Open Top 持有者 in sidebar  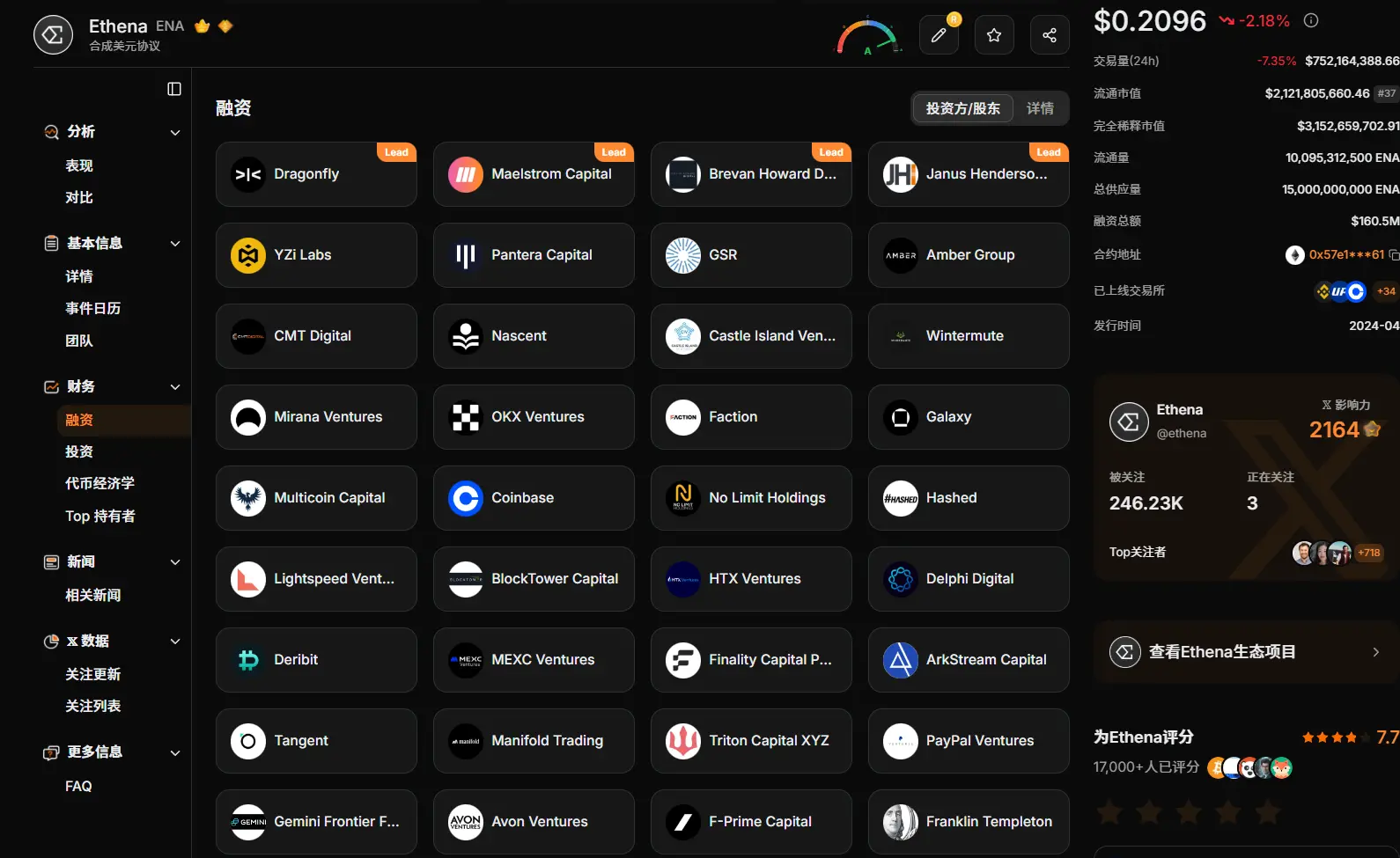(x=100, y=516)
